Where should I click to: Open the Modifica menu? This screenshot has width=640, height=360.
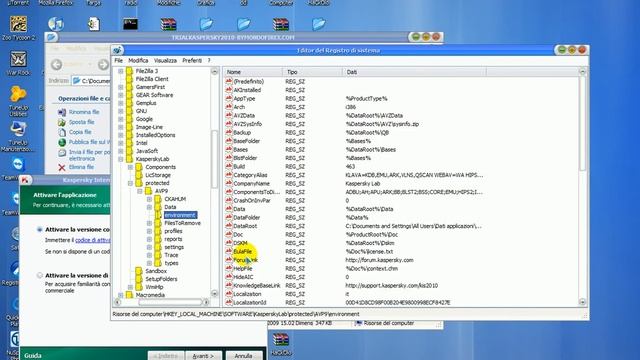(x=138, y=60)
